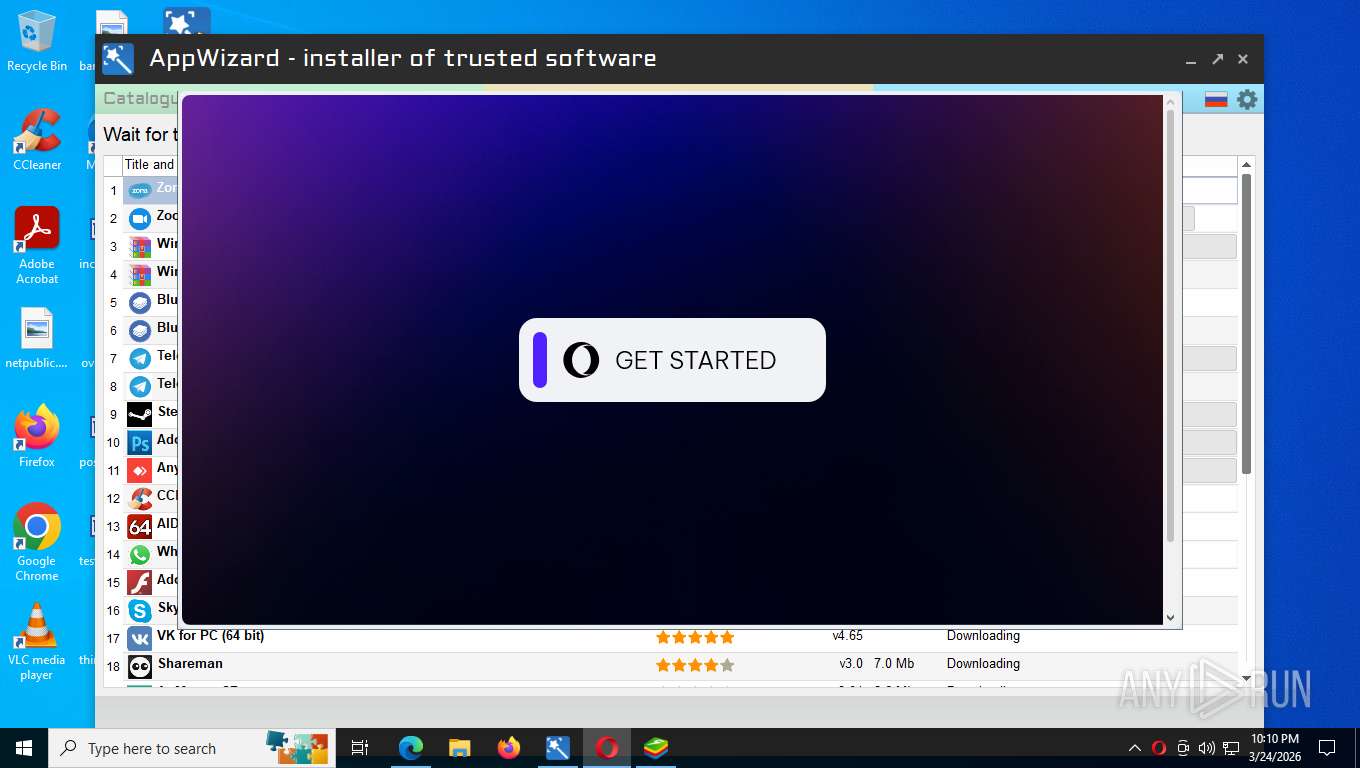Click the Downloading status for VK for PC
This screenshot has height=768, width=1360.
point(983,636)
